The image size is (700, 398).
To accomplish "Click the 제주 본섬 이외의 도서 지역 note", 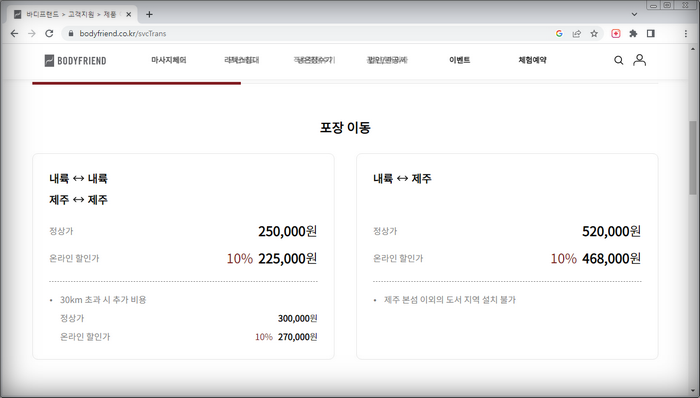I will (450, 300).
